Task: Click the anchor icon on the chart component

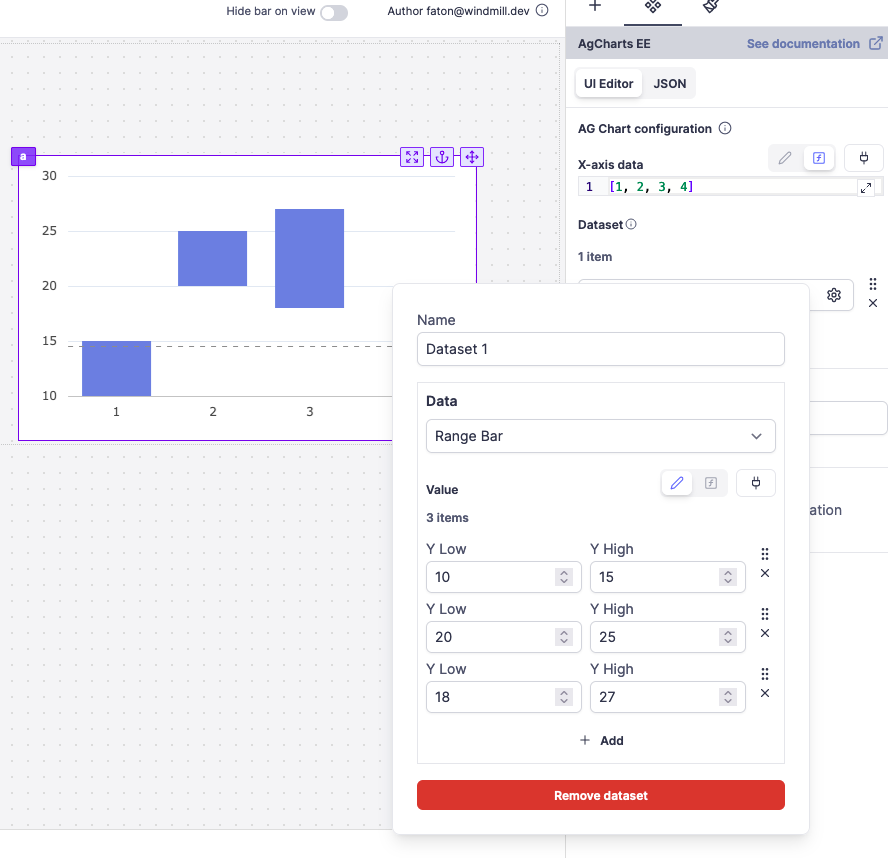Action: pyautogui.click(x=442, y=157)
